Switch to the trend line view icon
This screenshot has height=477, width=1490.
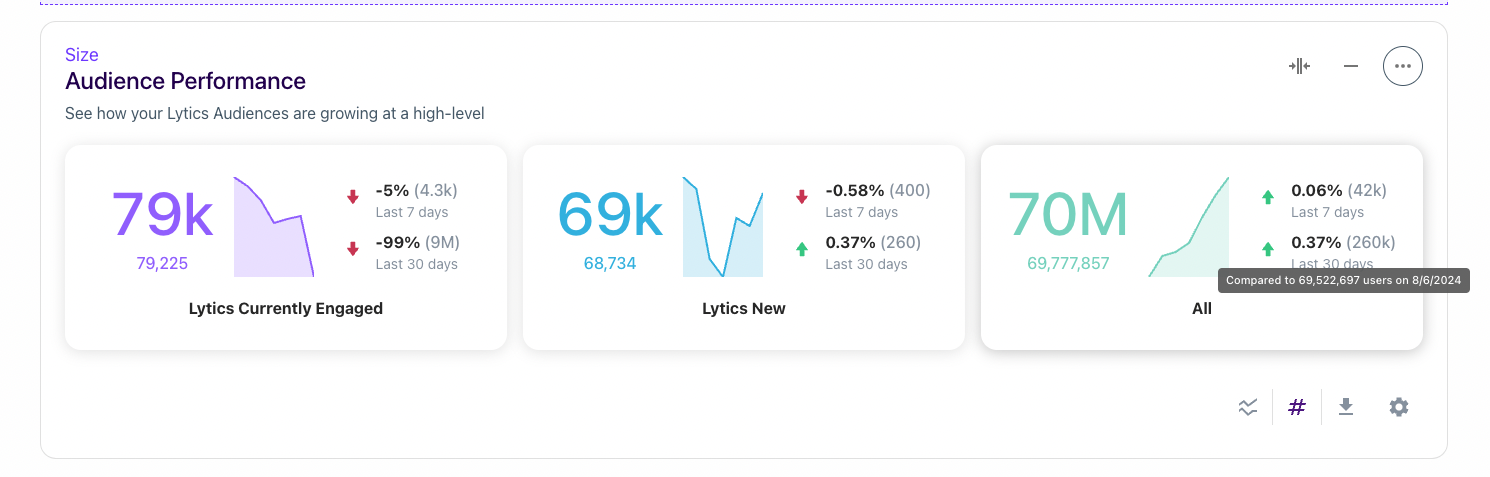coord(1248,407)
